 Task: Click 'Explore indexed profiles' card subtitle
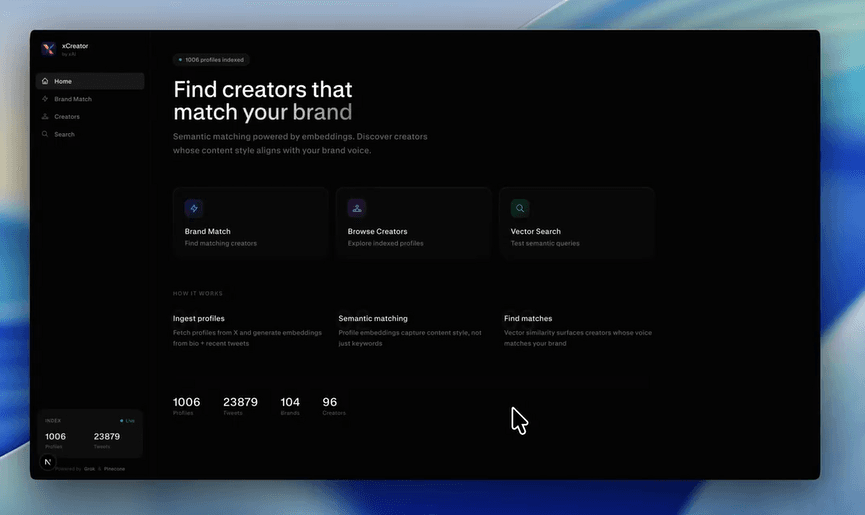tap(386, 243)
